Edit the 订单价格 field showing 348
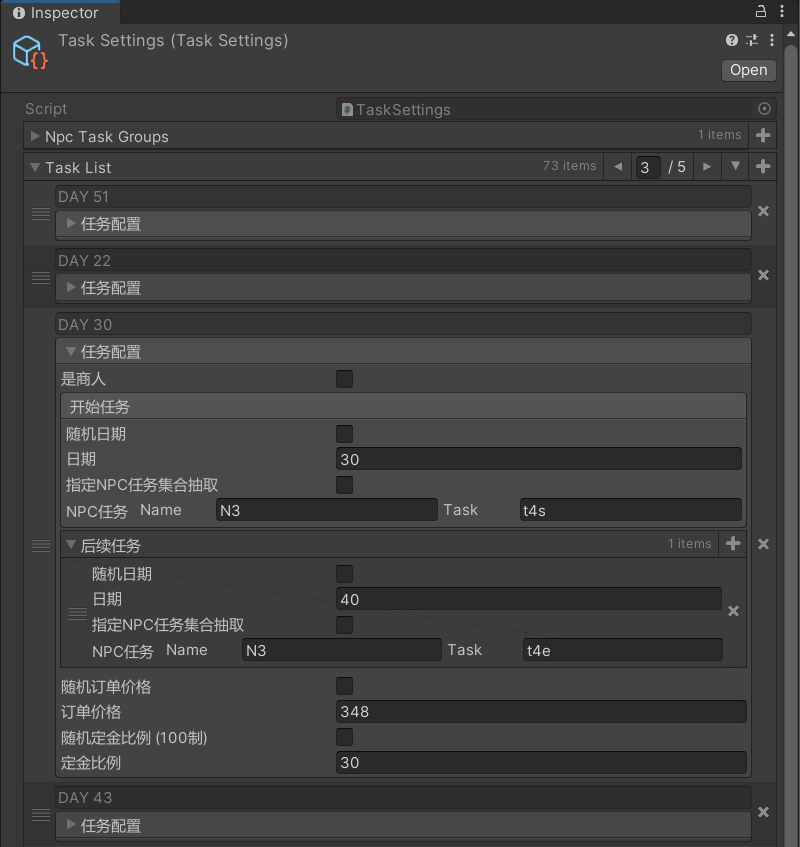The height and width of the screenshot is (847, 800). point(541,711)
